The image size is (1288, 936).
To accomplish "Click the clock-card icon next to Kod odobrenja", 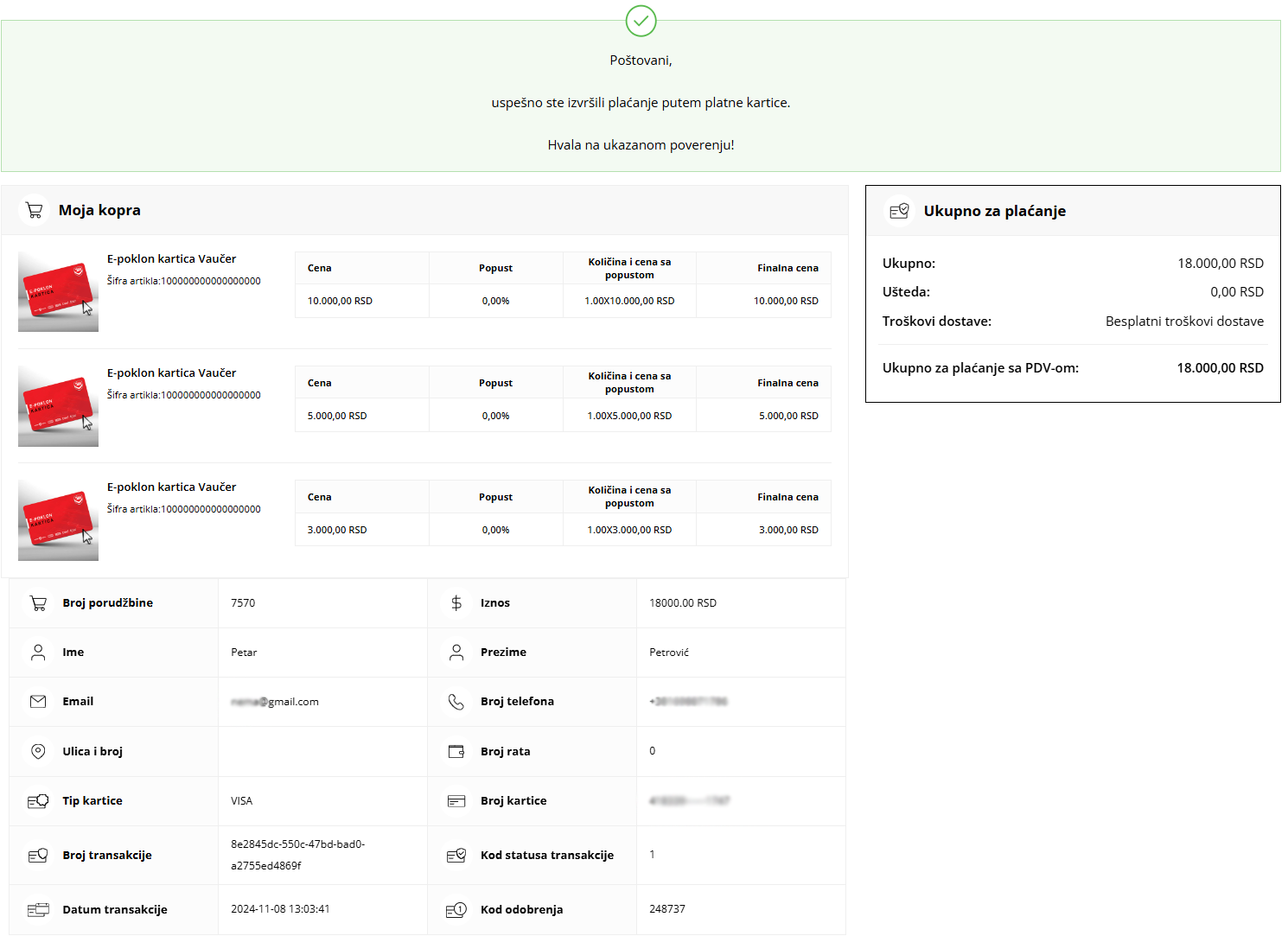I will [456, 910].
